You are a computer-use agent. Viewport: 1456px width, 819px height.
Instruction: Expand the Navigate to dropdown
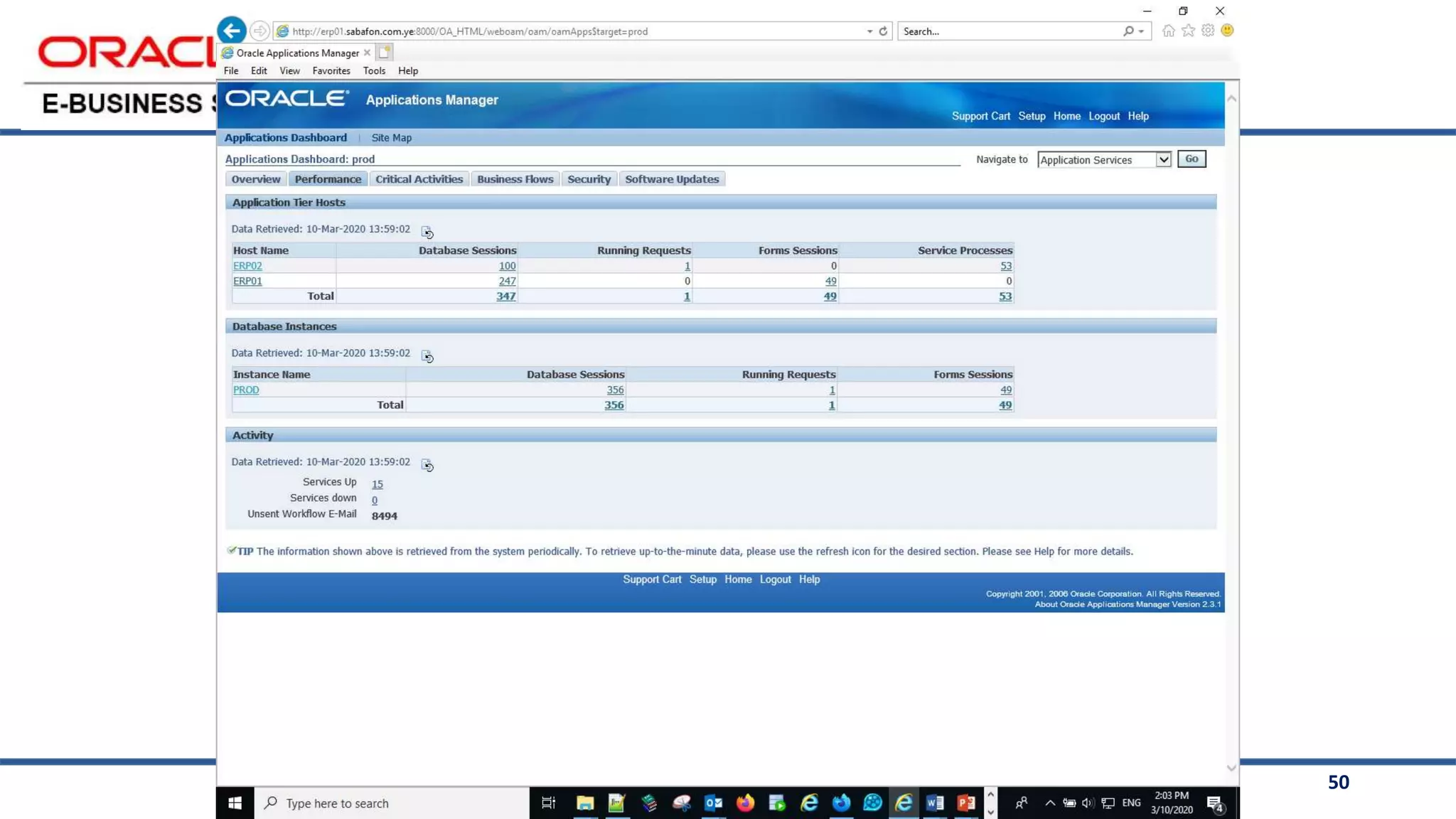point(1163,160)
